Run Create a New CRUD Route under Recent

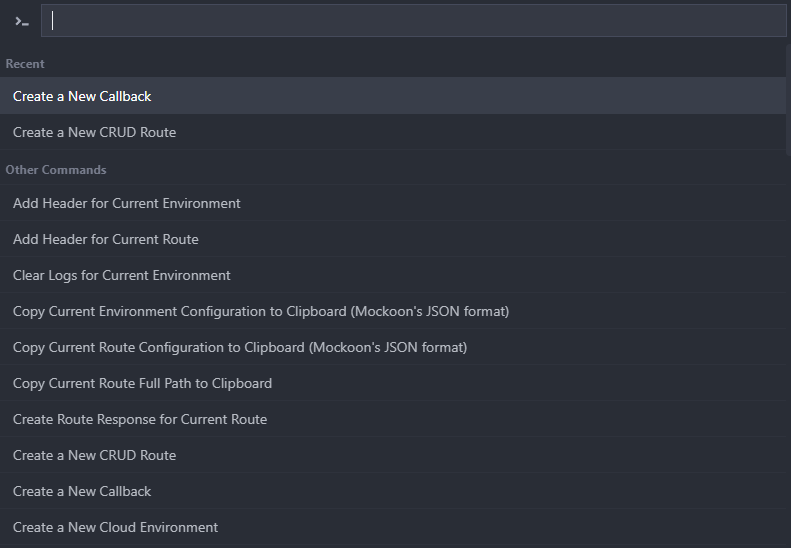[x=94, y=132]
